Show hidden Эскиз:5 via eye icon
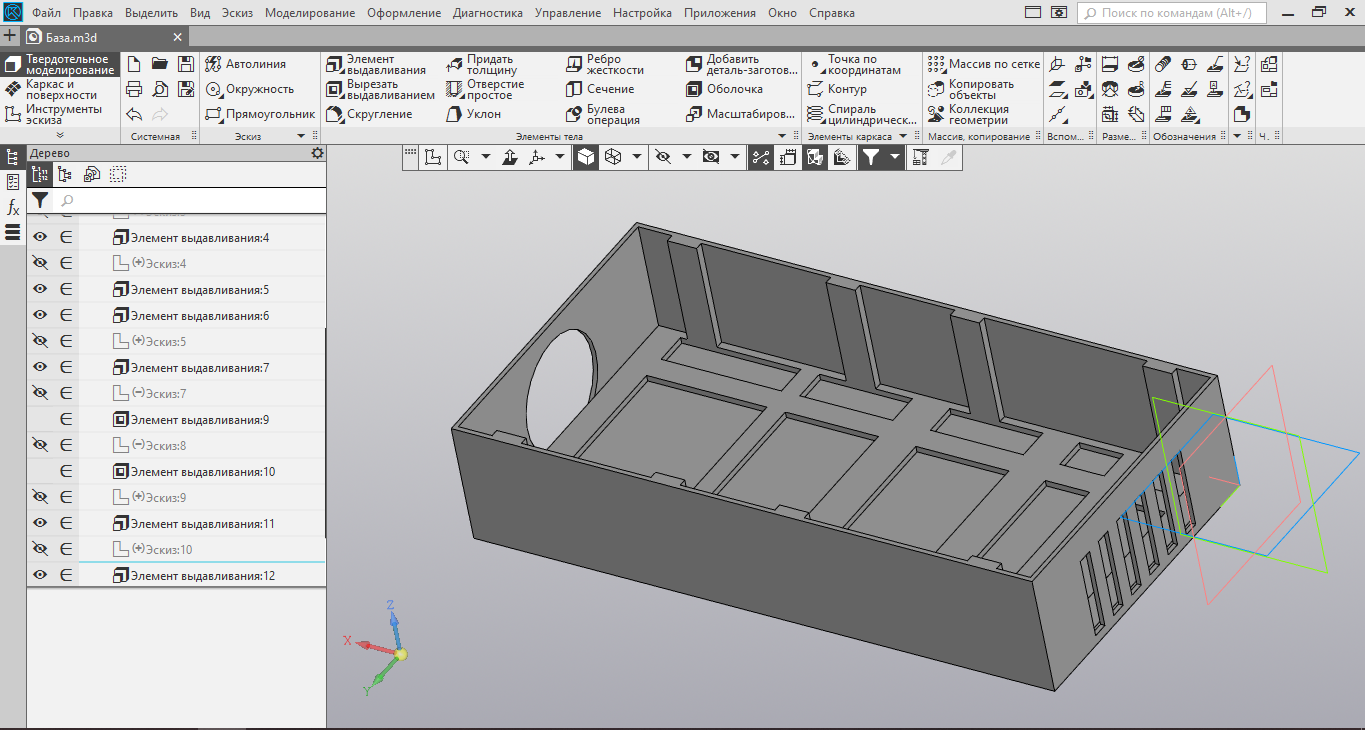1365x730 pixels. click(x=40, y=342)
